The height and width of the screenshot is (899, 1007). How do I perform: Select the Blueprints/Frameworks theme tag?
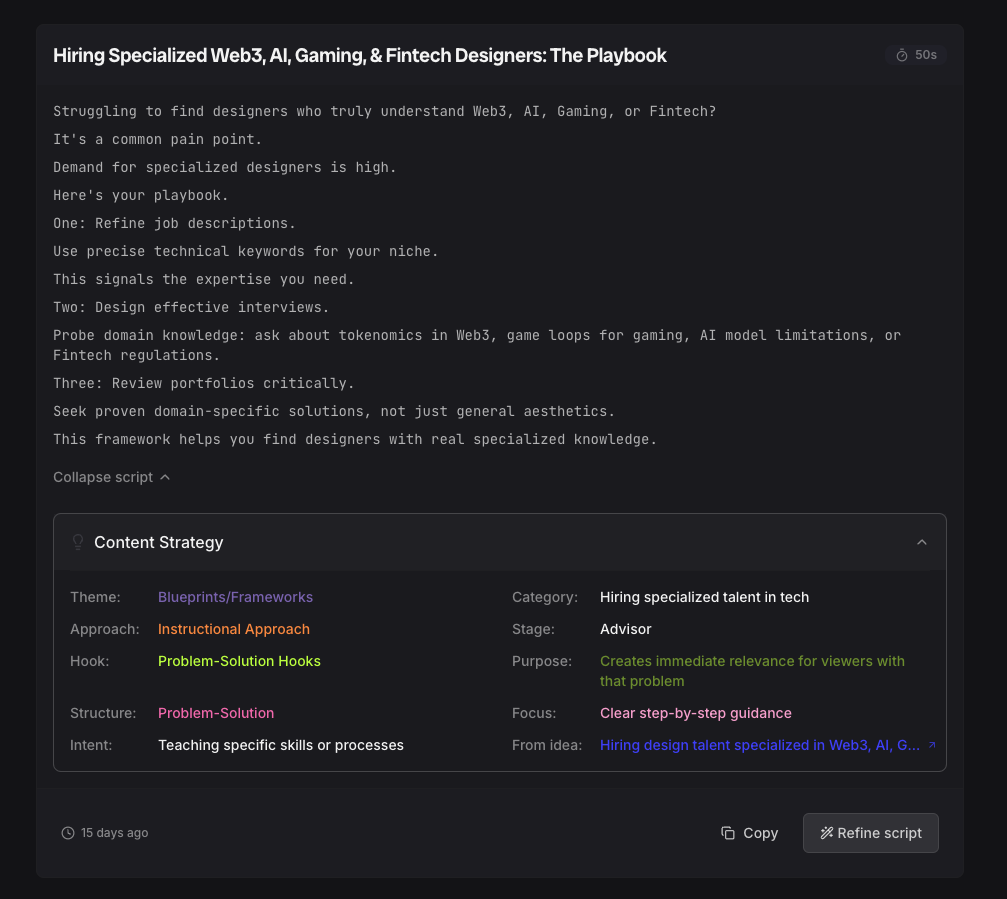(x=236, y=597)
